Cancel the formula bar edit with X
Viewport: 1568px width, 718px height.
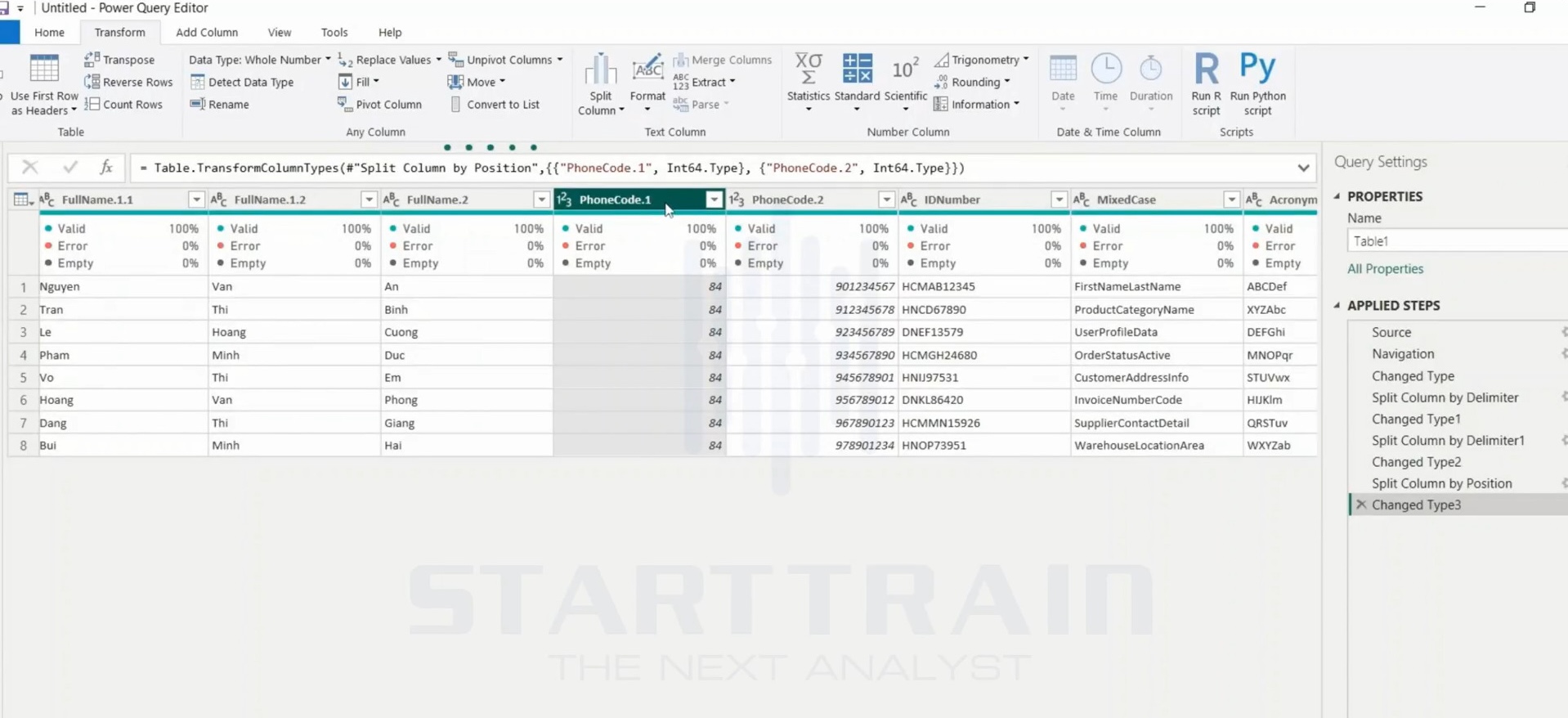30,168
